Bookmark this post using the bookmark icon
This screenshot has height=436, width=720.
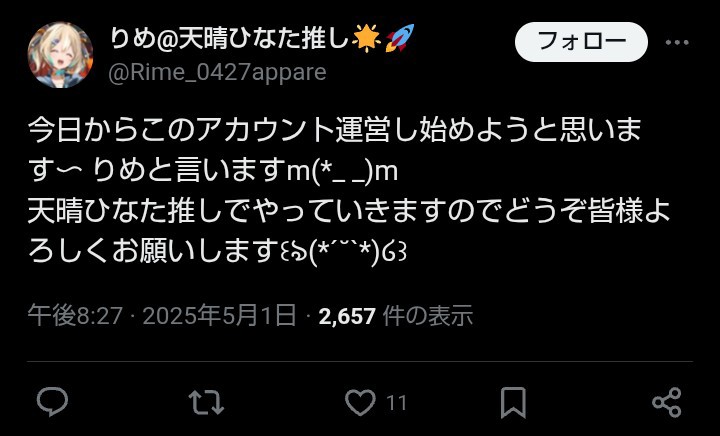pos(513,403)
